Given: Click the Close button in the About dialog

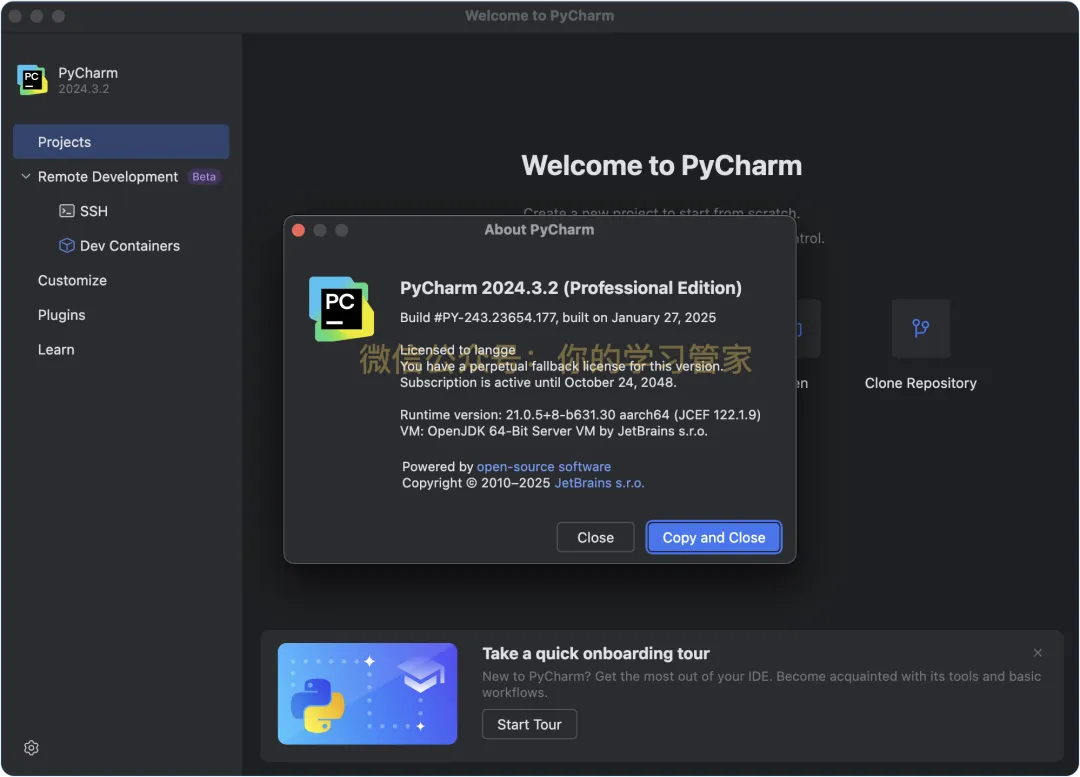Looking at the screenshot, I should [x=595, y=537].
